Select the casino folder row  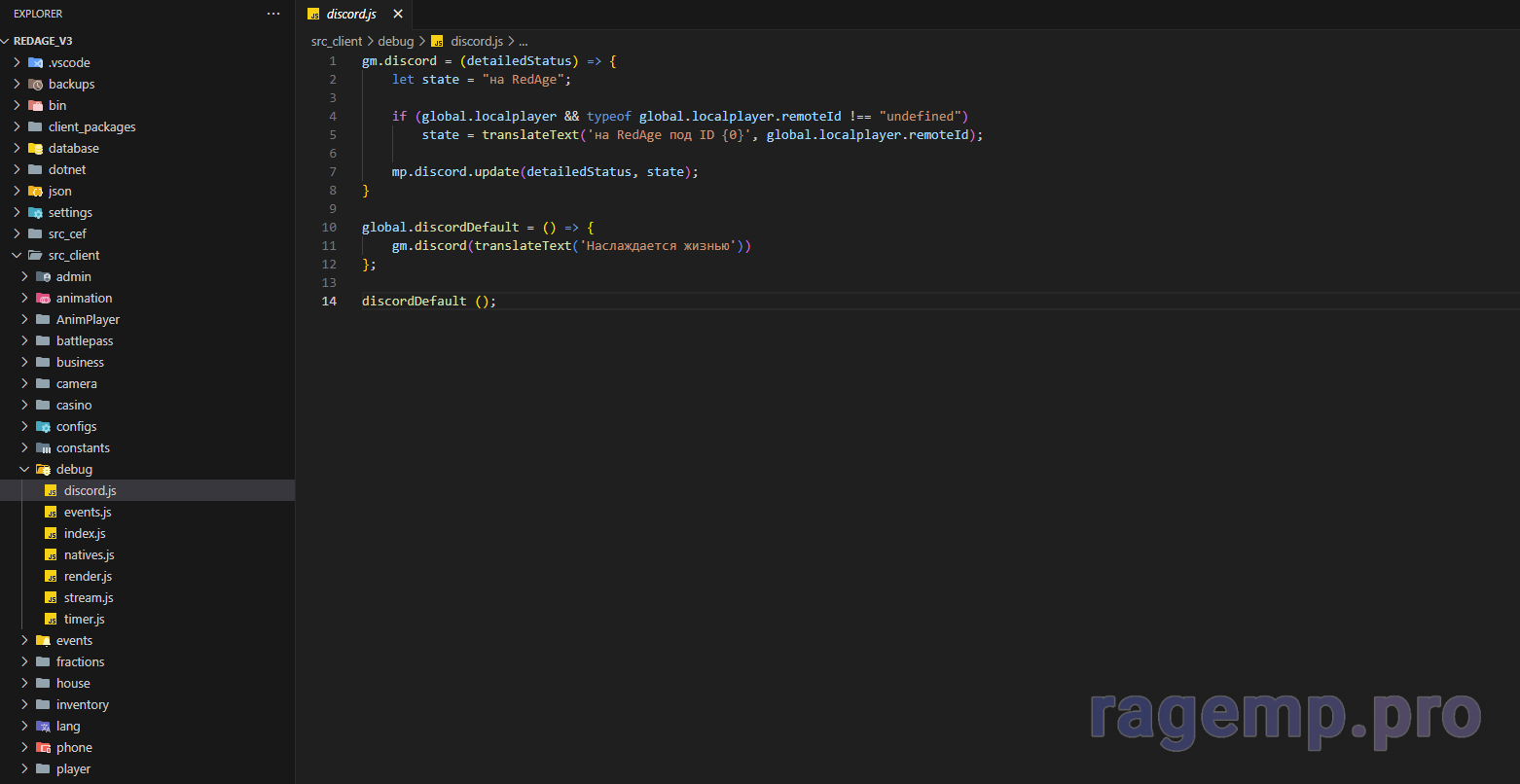click(147, 405)
